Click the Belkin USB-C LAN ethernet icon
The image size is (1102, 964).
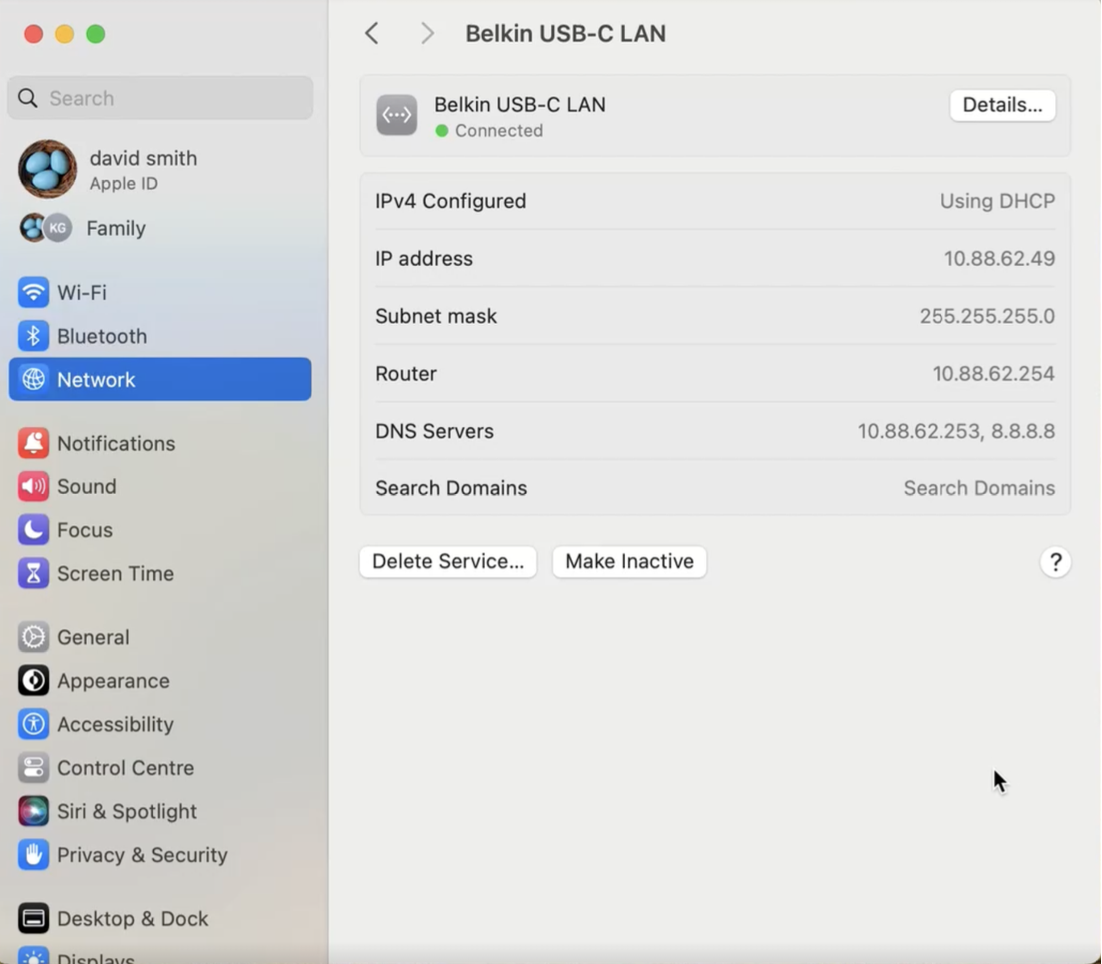pos(396,115)
